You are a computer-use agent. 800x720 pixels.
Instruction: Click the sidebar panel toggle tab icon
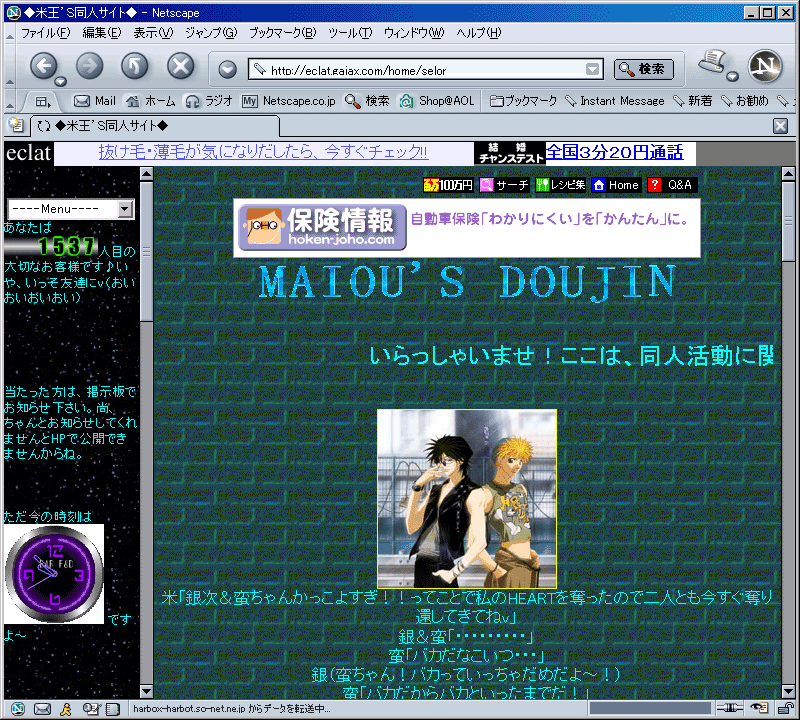click(x=43, y=102)
